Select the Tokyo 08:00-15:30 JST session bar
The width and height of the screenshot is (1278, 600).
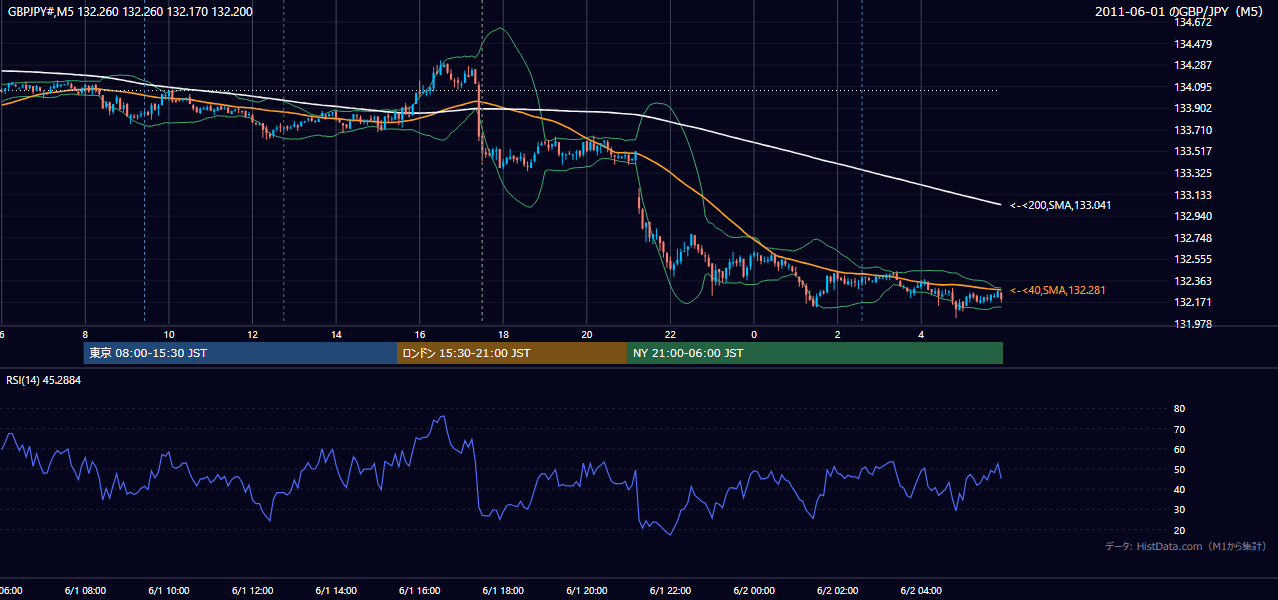pos(241,353)
